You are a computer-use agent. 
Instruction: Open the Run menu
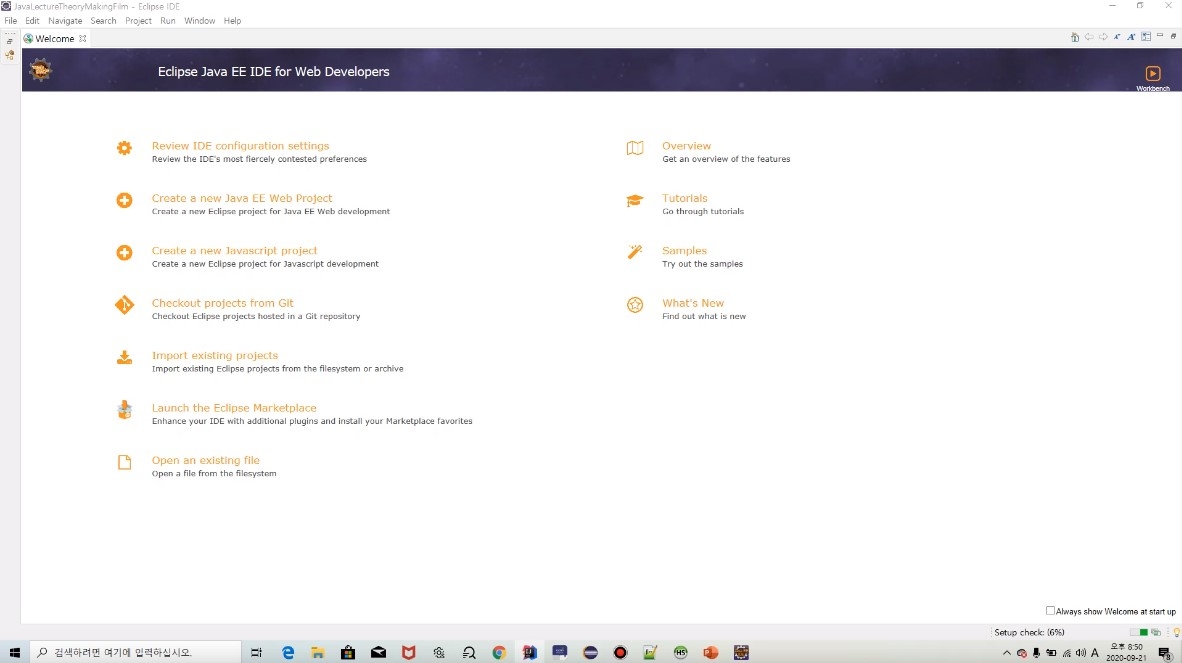pos(167,21)
